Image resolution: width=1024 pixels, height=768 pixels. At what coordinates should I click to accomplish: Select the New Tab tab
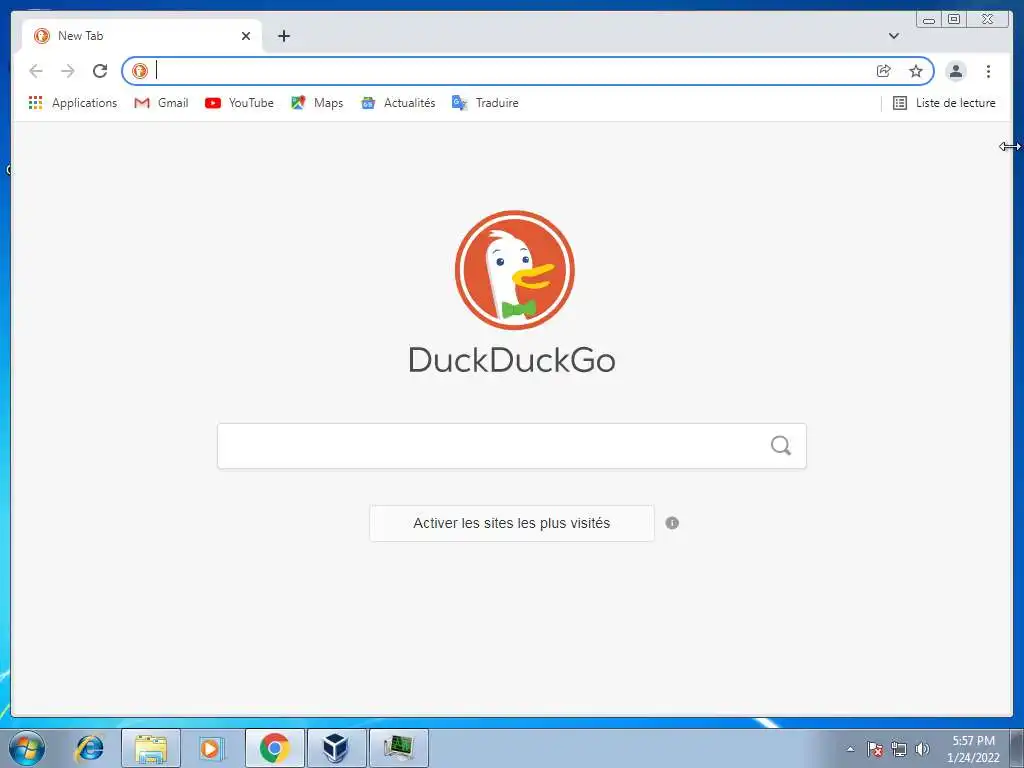click(x=142, y=36)
